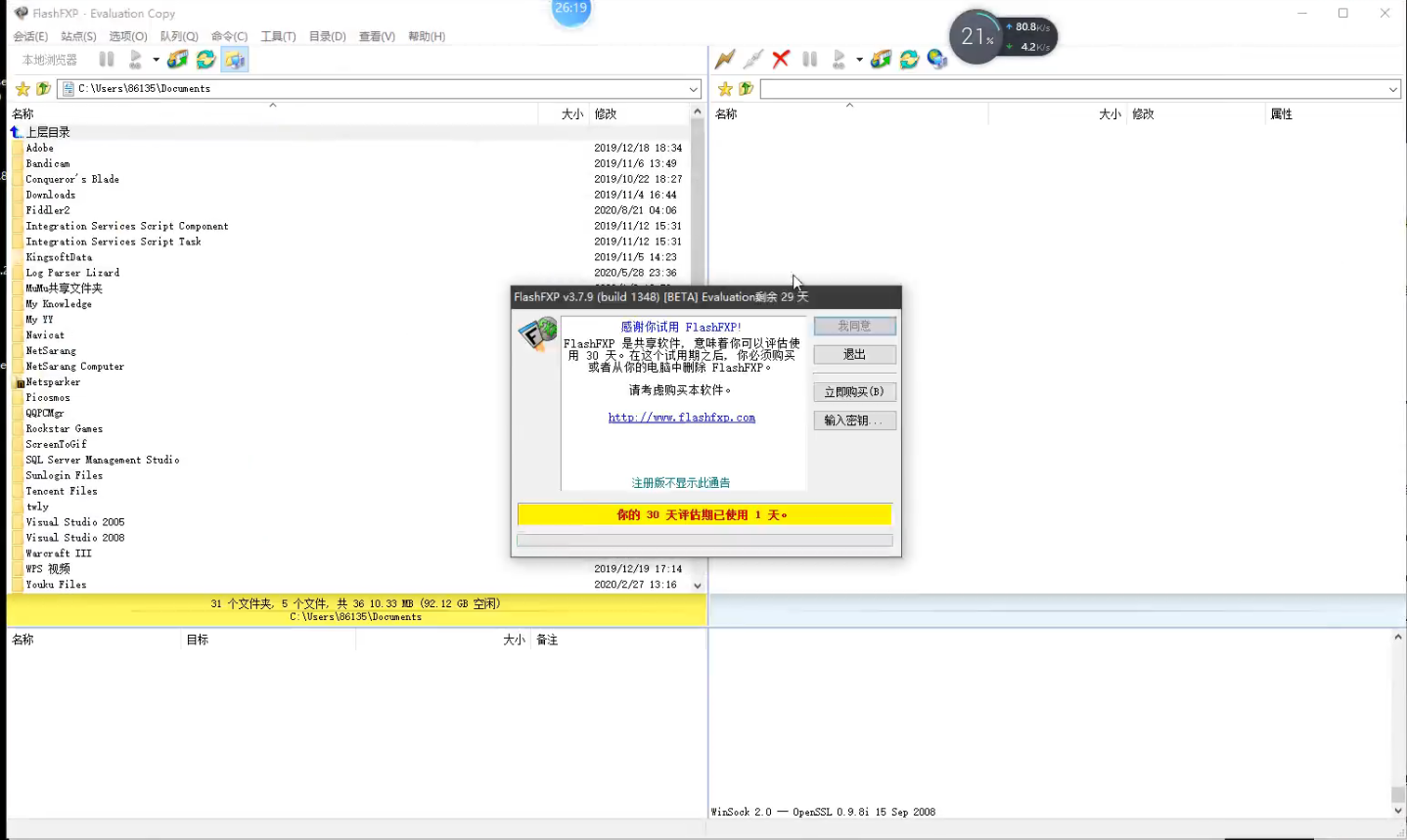Click the 备注 column header in the queue pane

tap(547, 640)
